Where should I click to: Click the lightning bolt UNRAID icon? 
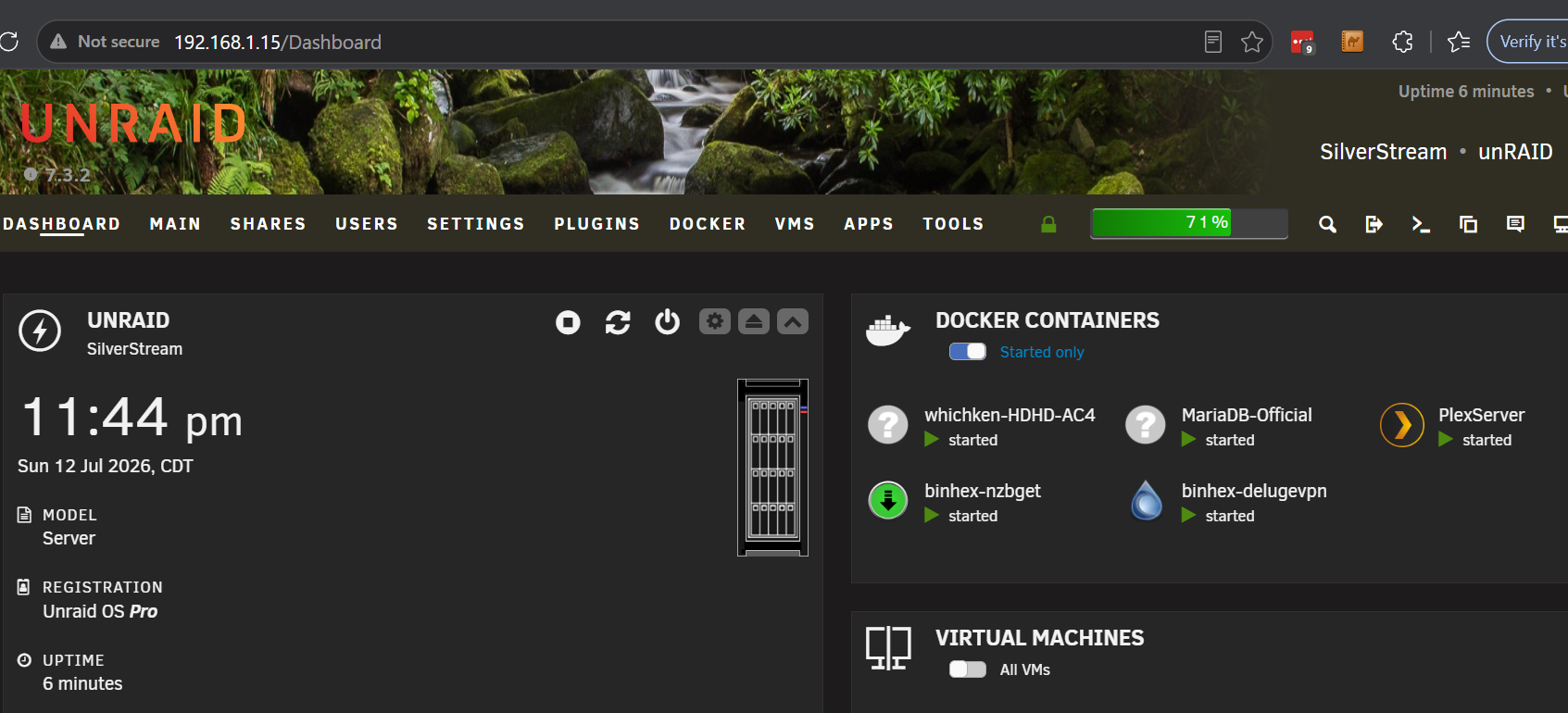coord(40,331)
